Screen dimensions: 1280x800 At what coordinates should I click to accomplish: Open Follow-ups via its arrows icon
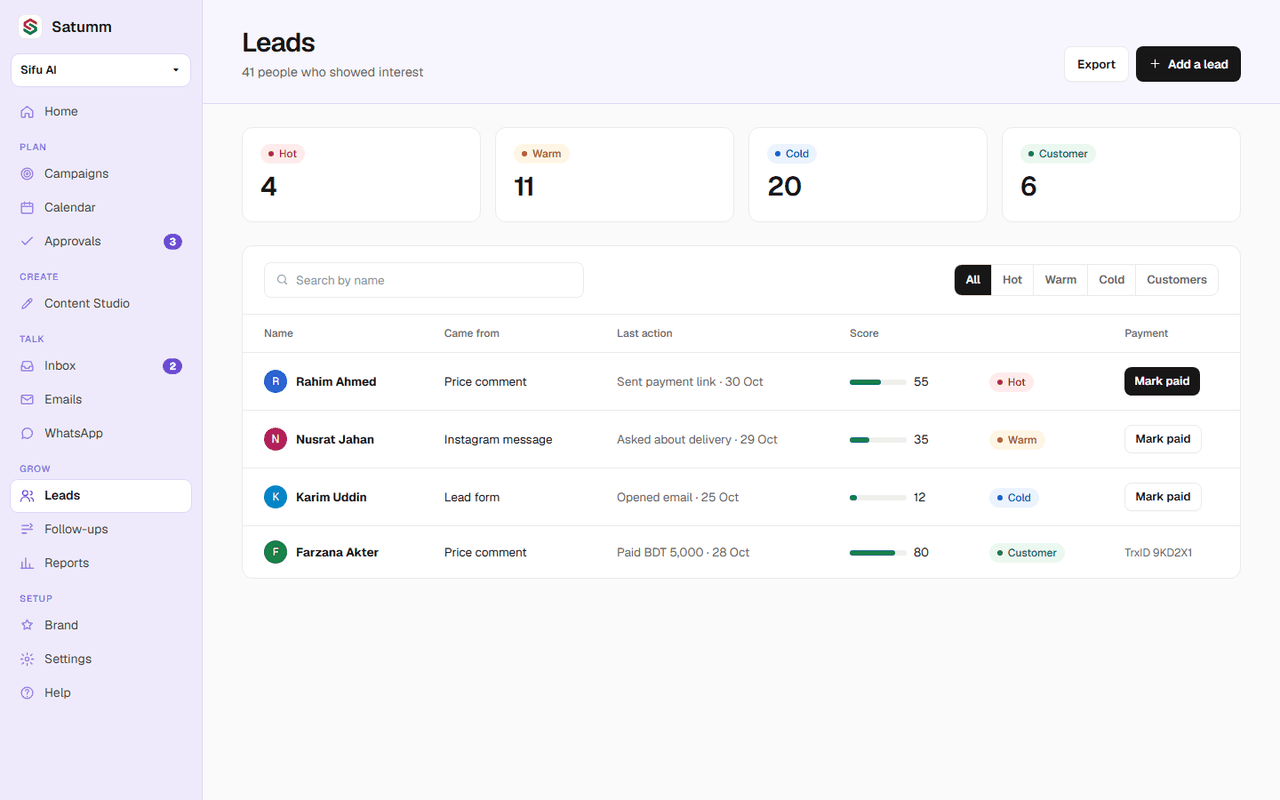(27, 530)
